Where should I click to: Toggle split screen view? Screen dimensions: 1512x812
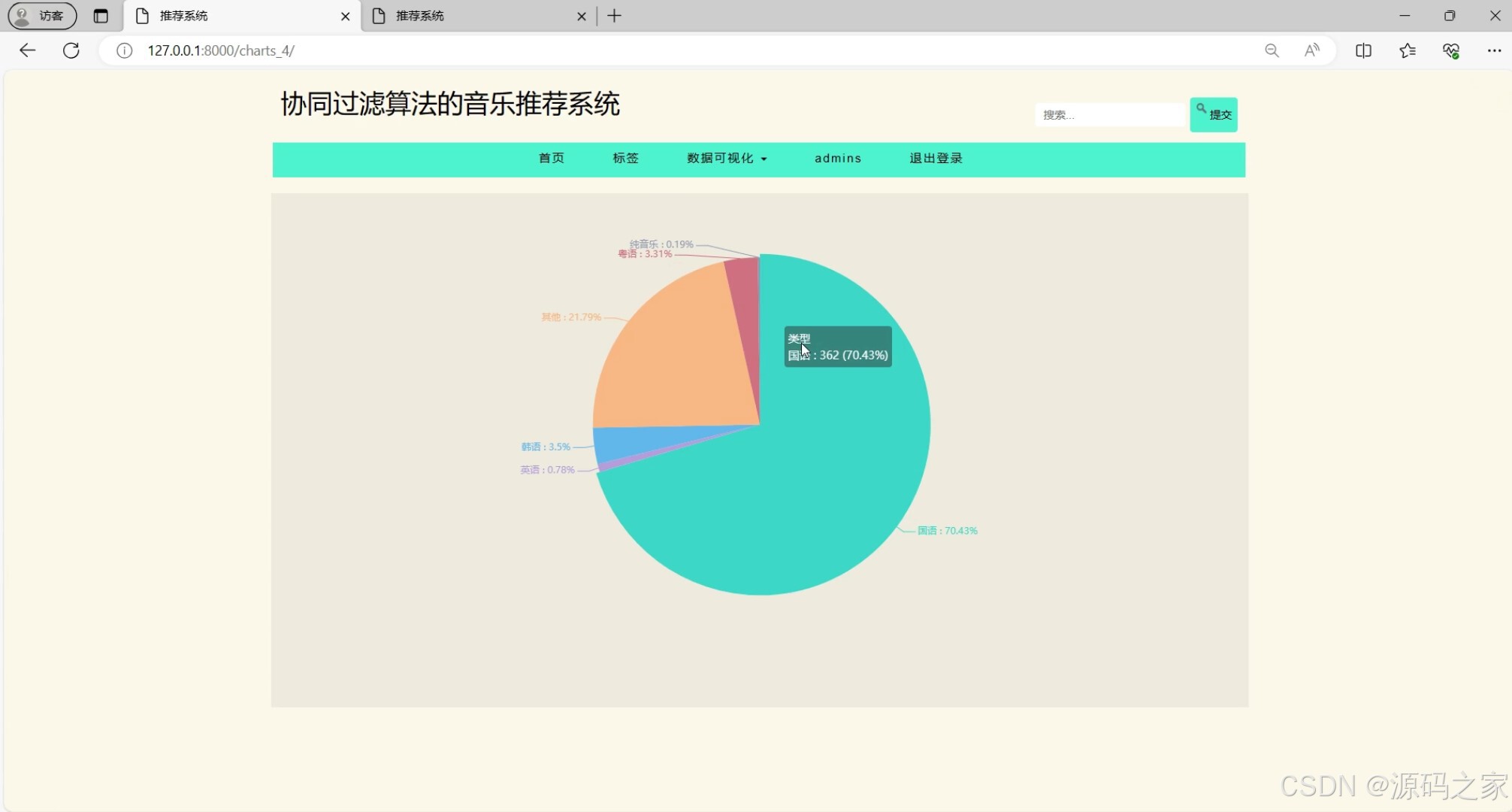coord(1363,50)
